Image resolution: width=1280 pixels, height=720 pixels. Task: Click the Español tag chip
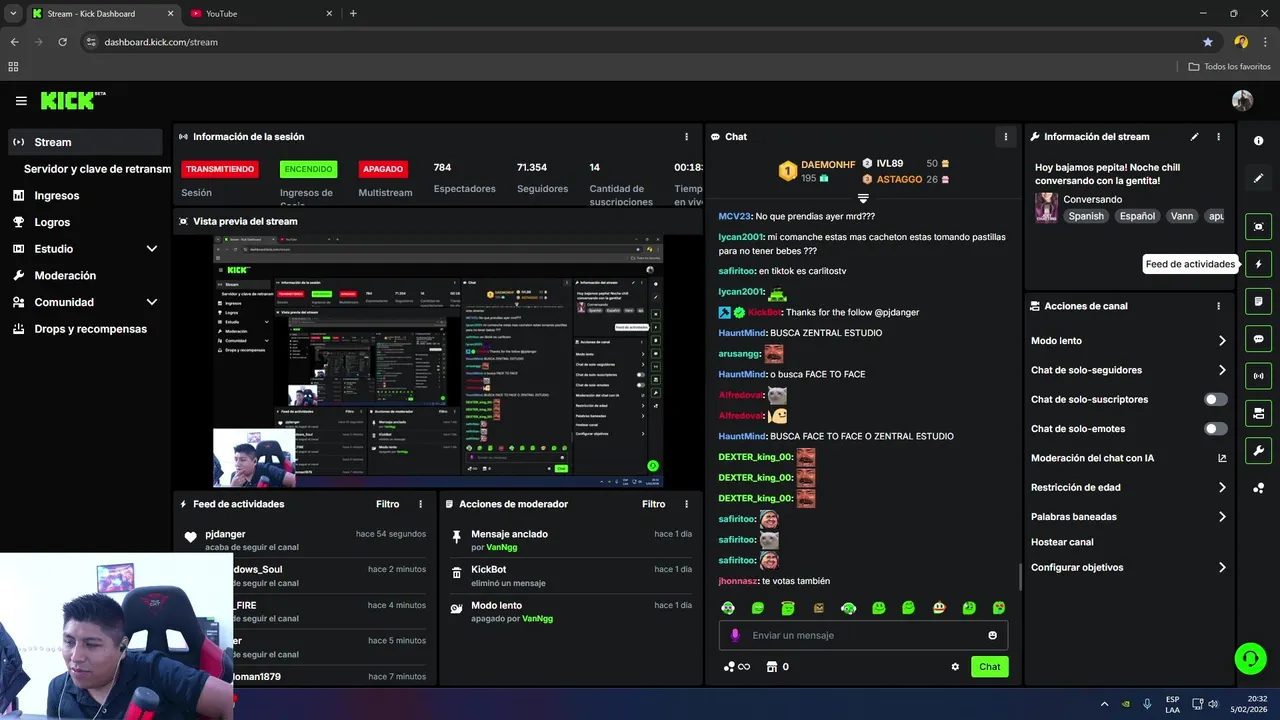[1137, 216]
